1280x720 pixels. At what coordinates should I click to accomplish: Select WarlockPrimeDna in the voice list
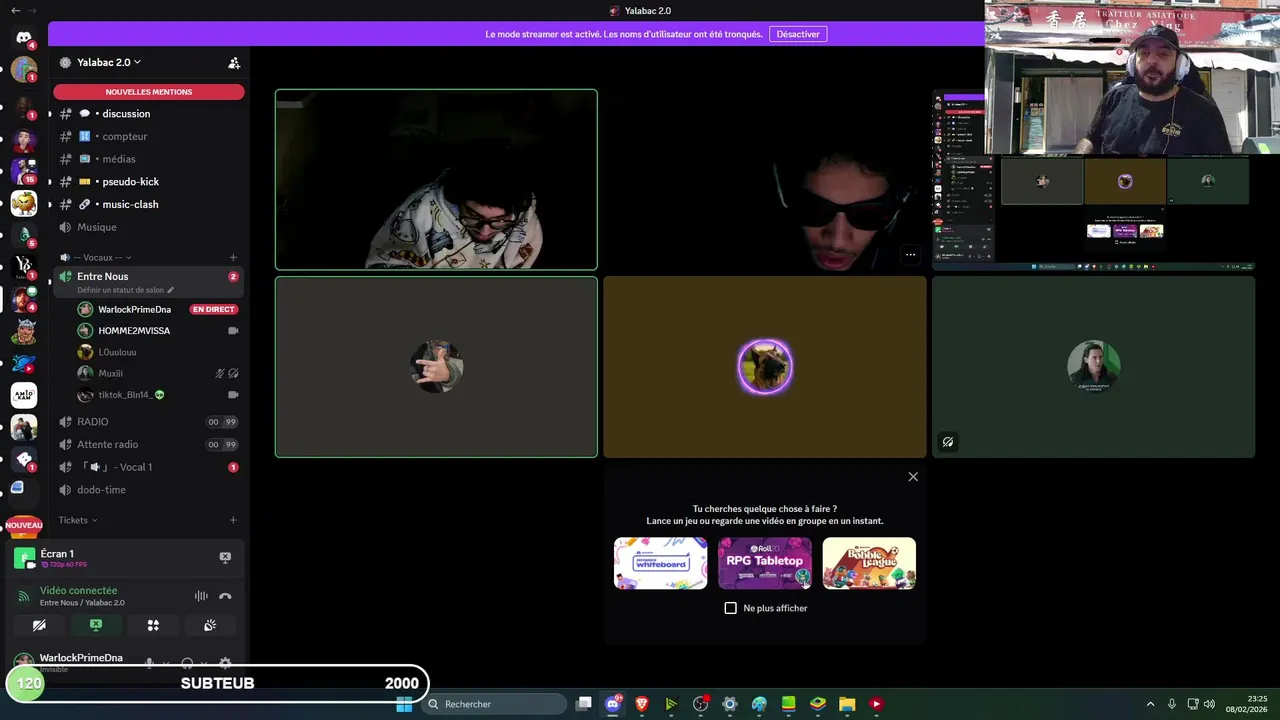pos(134,309)
